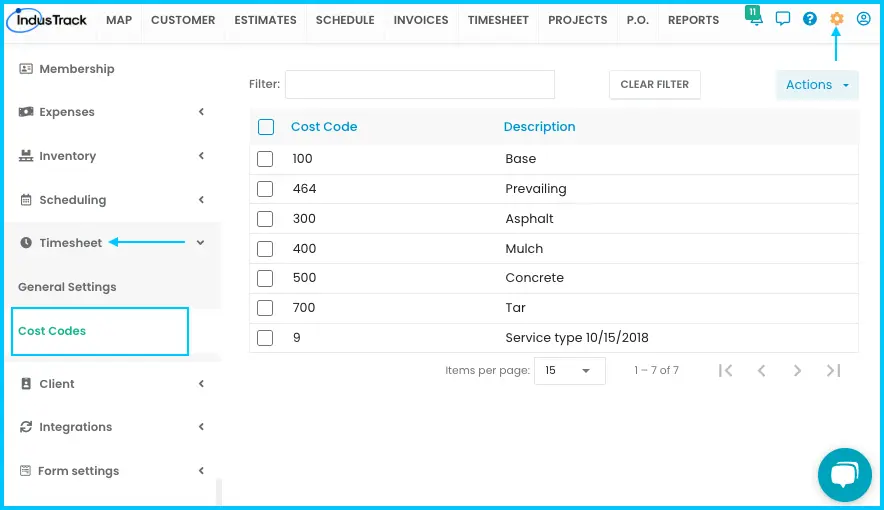Open the user profile icon

click(863, 19)
